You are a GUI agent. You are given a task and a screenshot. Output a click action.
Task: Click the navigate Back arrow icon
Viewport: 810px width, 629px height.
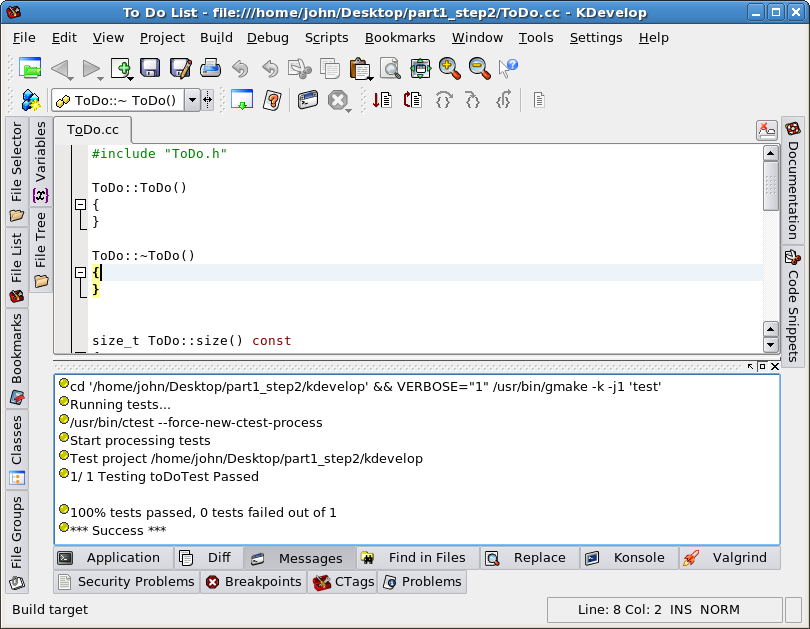61,69
